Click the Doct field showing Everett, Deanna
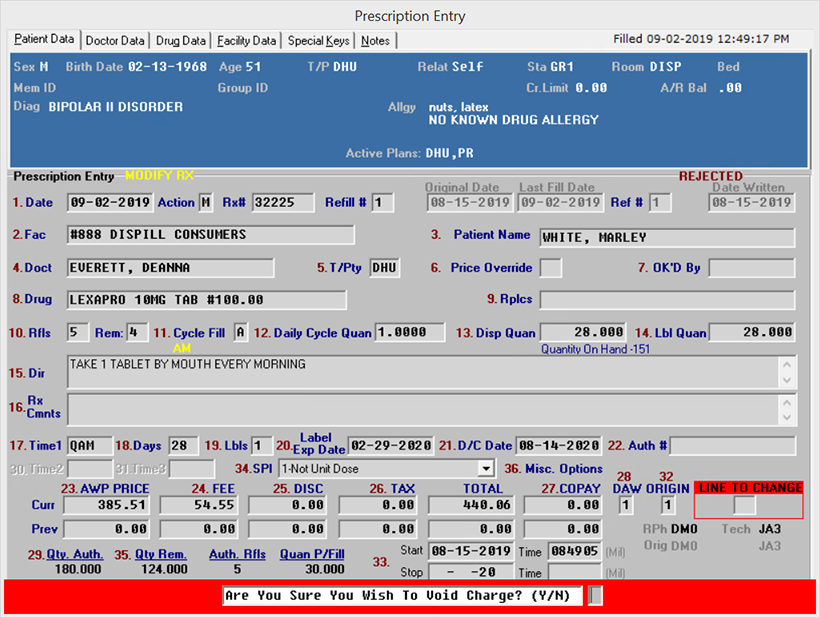This screenshot has width=820, height=618. point(170,268)
